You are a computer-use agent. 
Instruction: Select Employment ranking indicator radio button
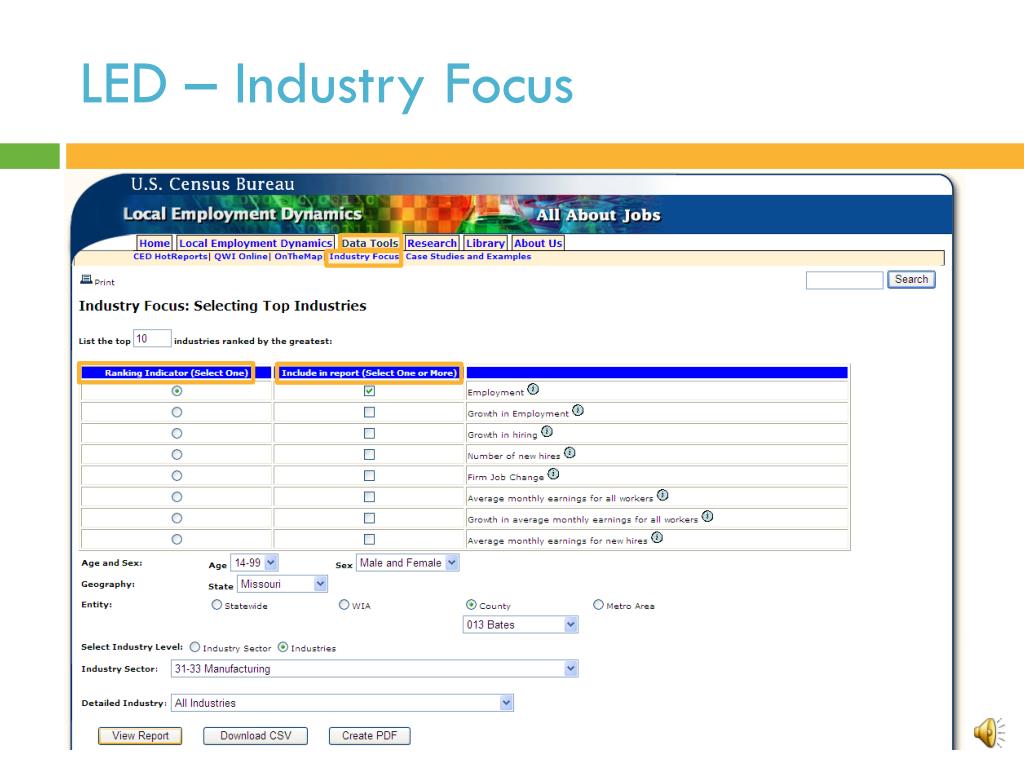[x=176, y=391]
